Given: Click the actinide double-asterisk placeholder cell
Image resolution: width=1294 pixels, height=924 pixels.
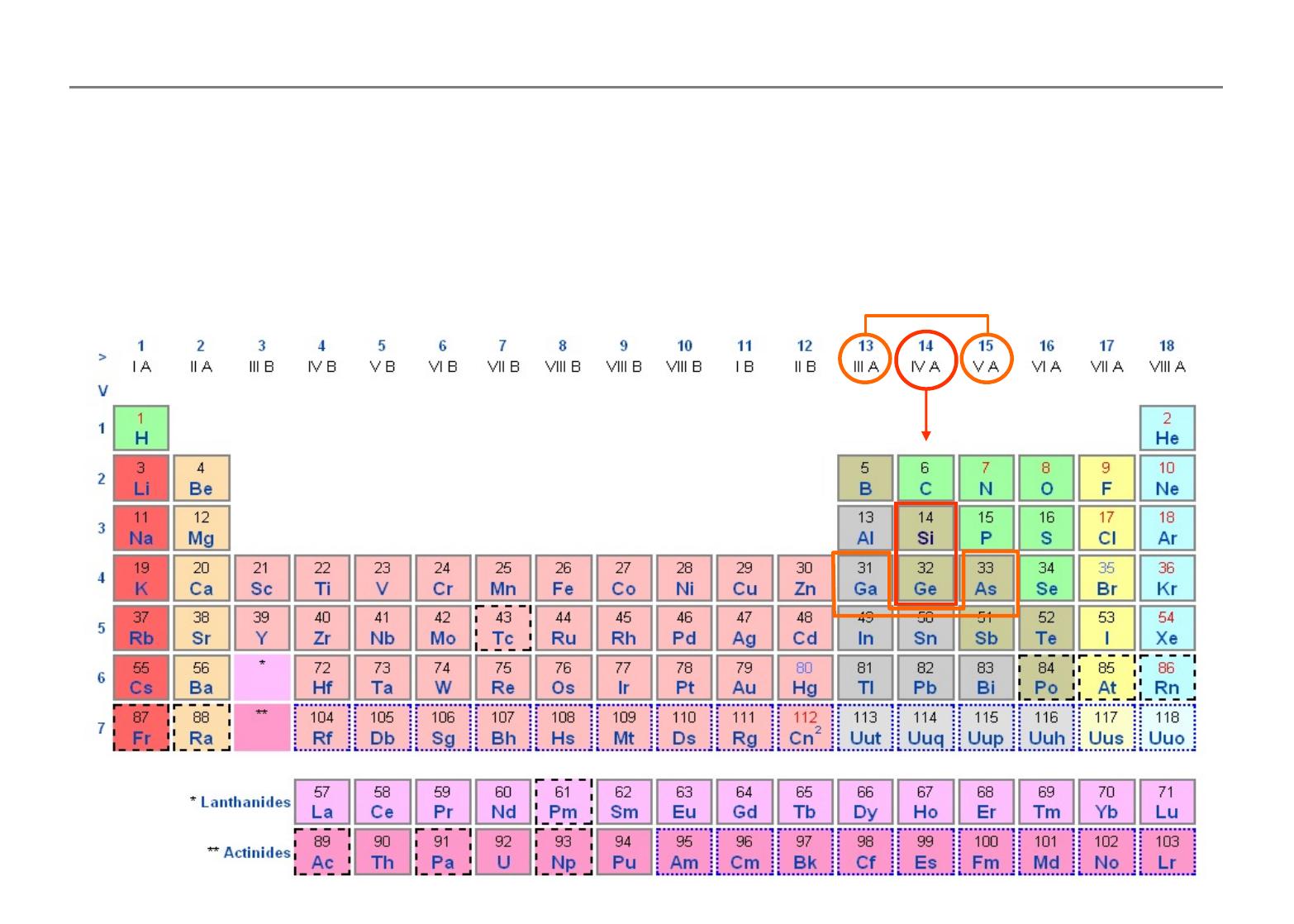Looking at the screenshot, I should click(262, 727).
